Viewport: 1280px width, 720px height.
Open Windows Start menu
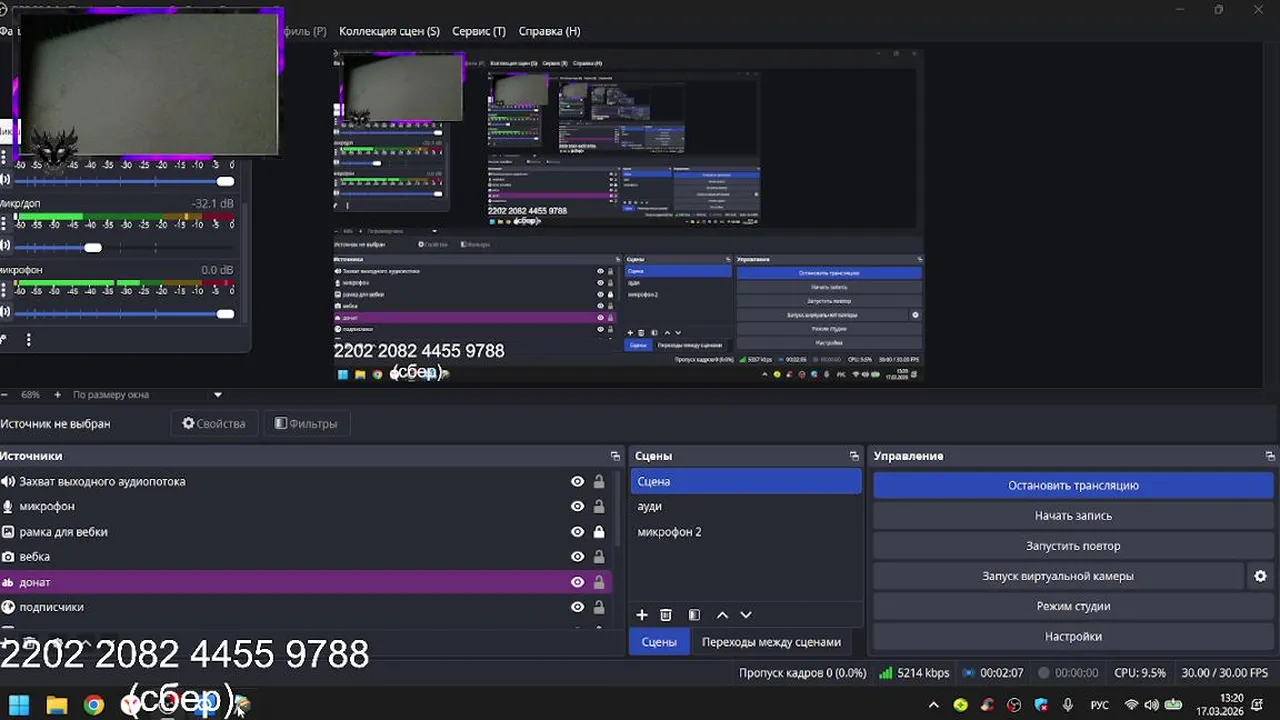point(19,705)
